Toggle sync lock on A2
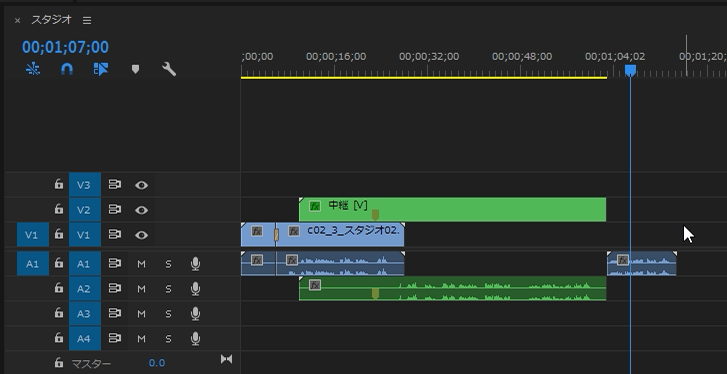 click(115, 288)
